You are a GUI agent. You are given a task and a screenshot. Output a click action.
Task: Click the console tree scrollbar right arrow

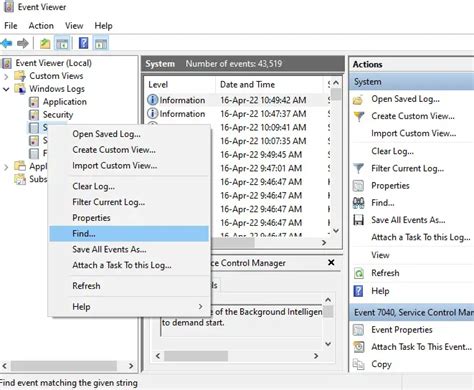(x=131, y=366)
